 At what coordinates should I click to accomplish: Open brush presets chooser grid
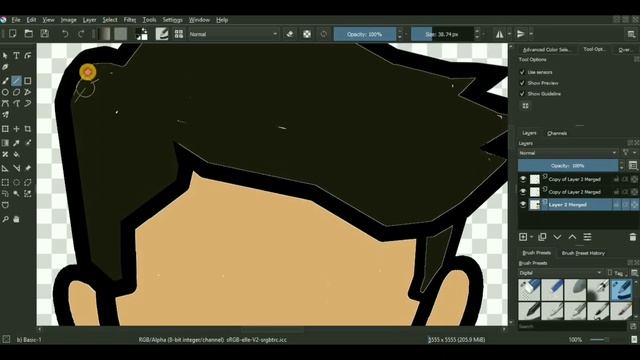click(x=179, y=34)
